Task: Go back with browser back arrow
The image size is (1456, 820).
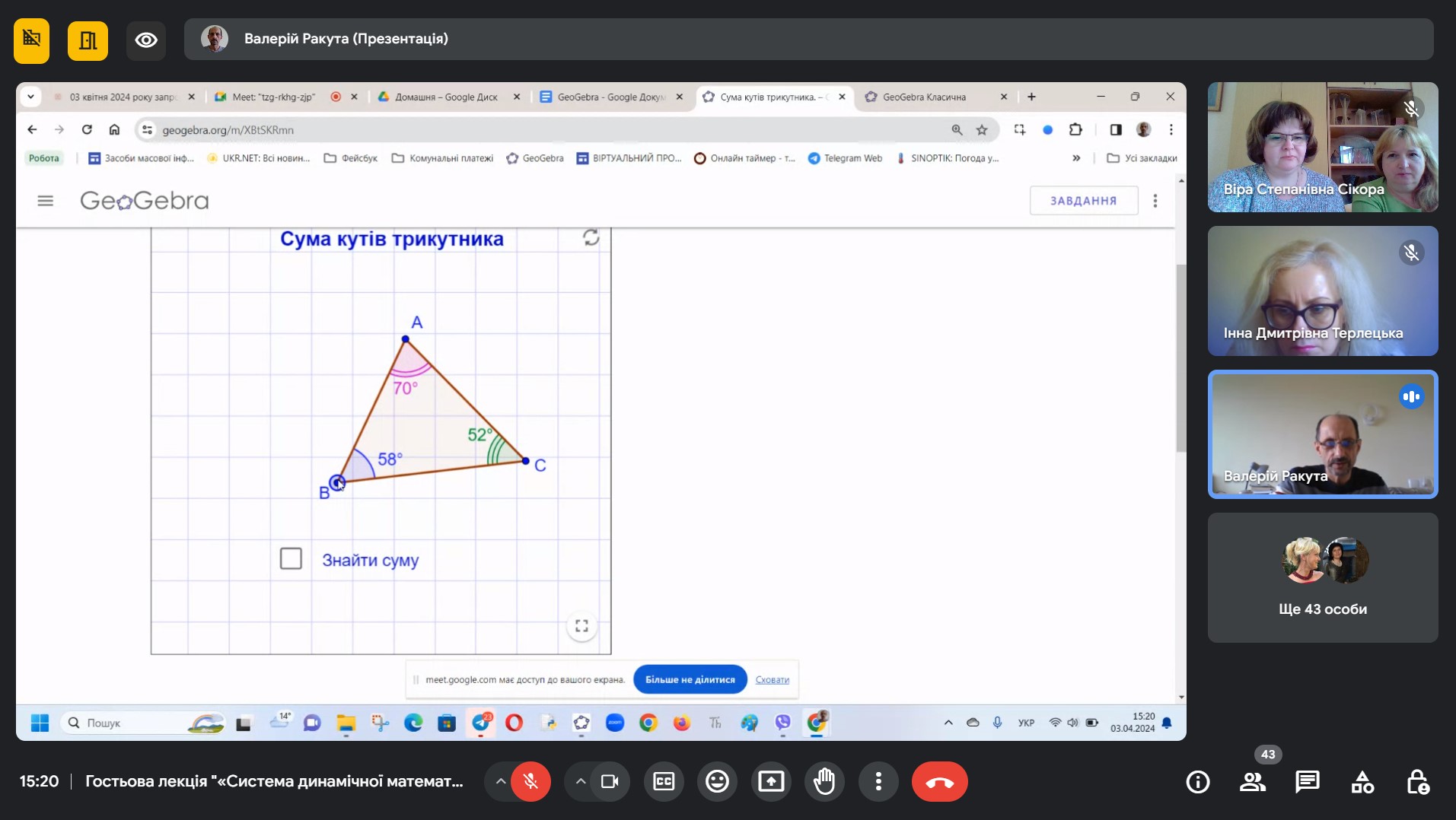Action: [32, 129]
